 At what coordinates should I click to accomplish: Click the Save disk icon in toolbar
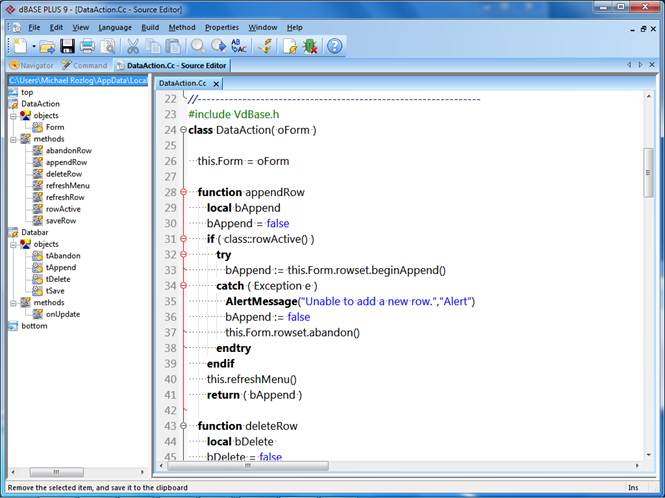tap(67, 46)
